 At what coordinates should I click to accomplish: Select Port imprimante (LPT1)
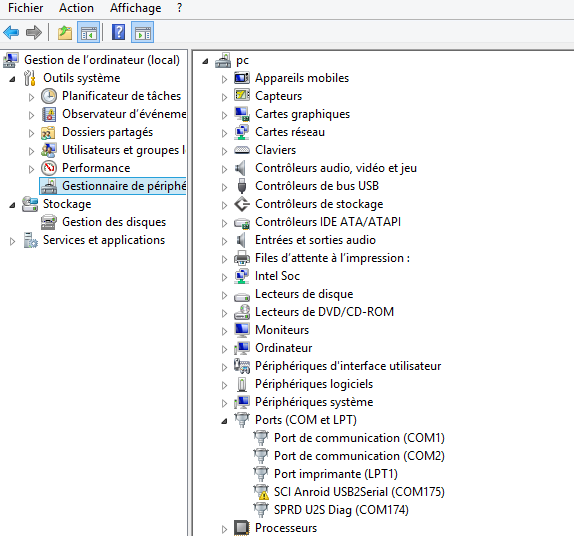click(x=336, y=474)
